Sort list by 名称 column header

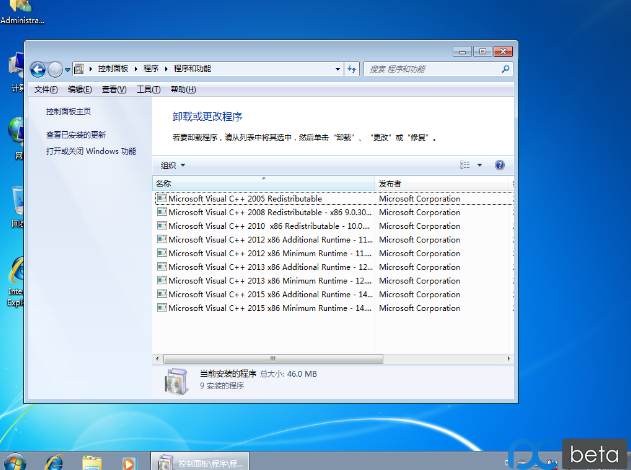click(264, 183)
